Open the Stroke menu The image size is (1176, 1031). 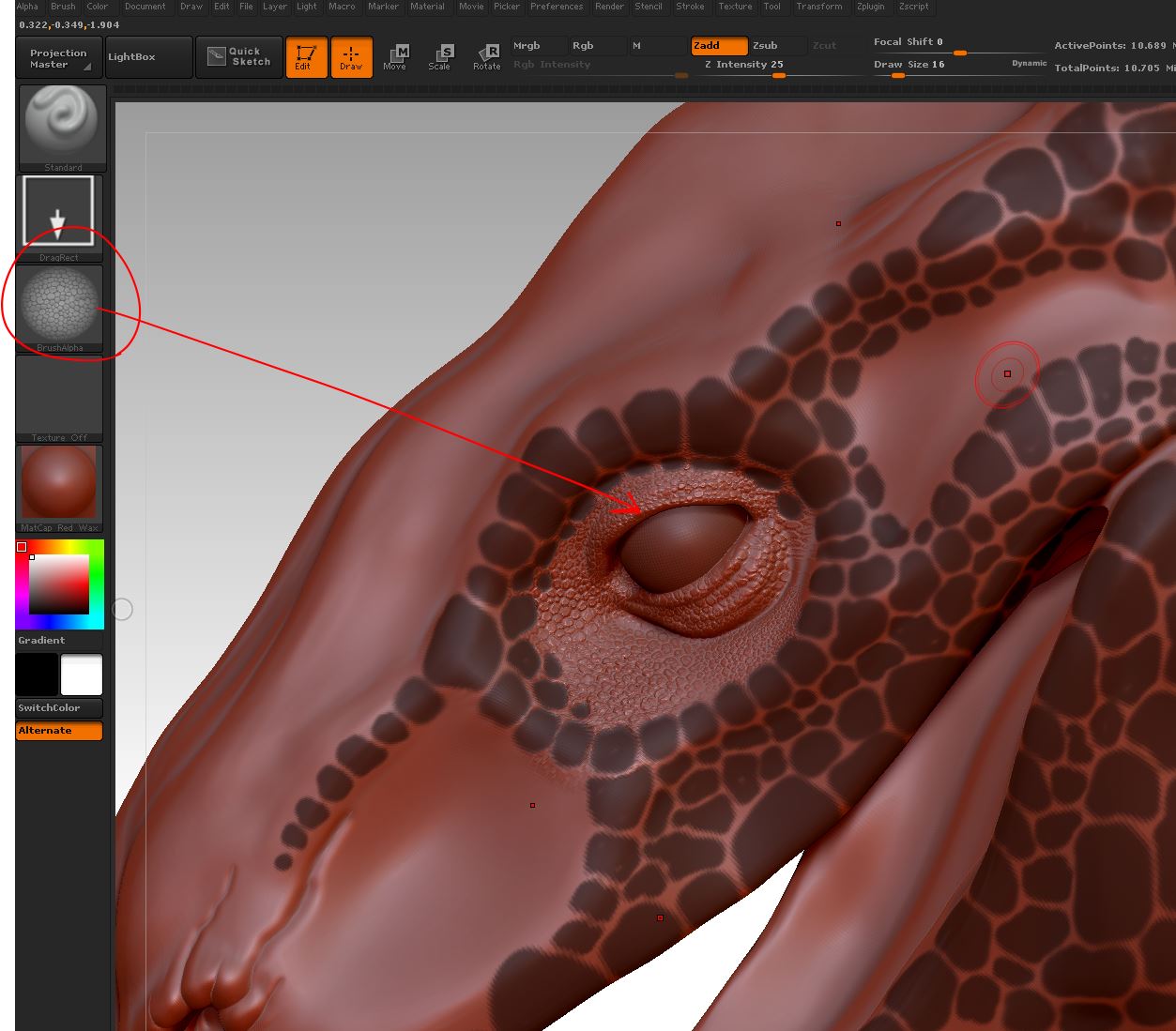(690, 7)
